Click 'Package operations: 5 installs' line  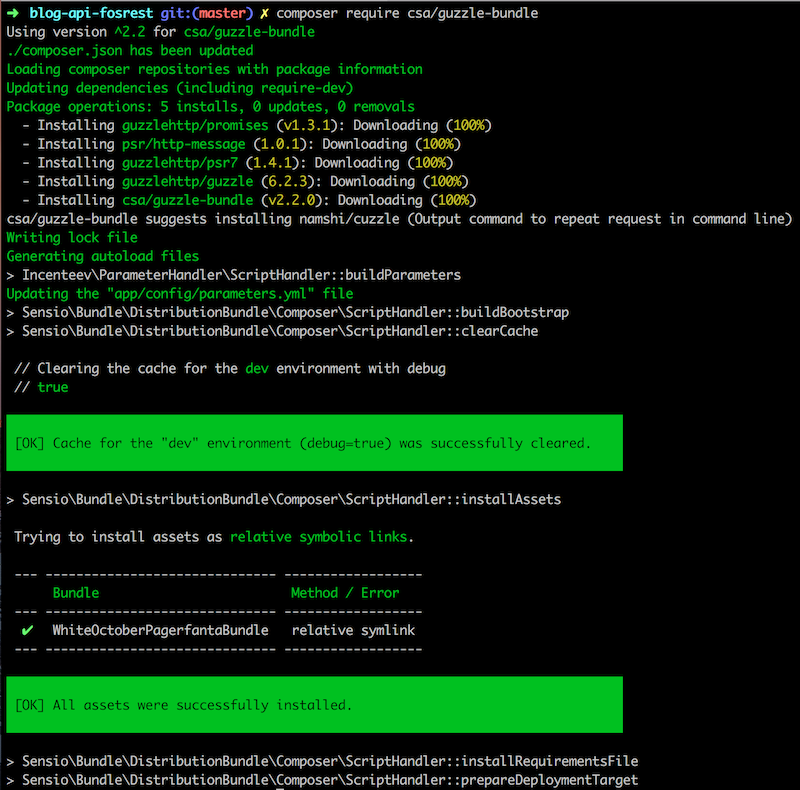[210, 107]
